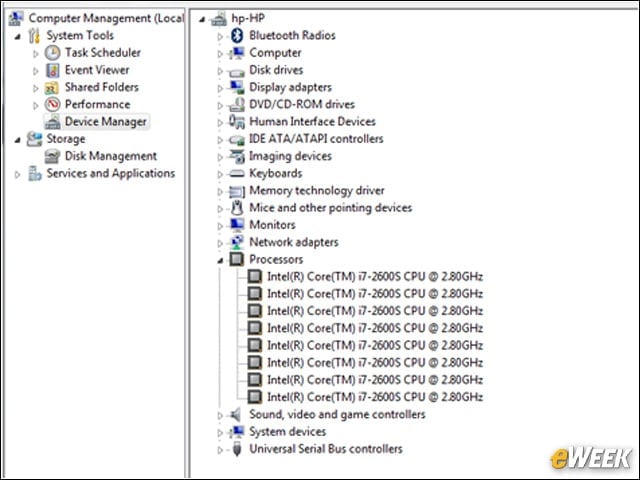Expand Bluetooth Radios category
This screenshot has height=480, width=640.
[220, 37]
